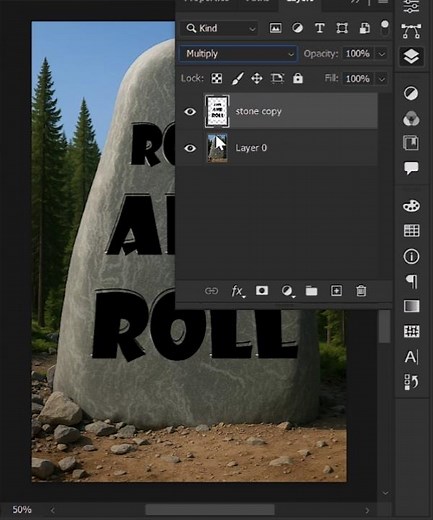Add a layer mask
The width and height of the screenshot is (433, 520).
click(262, 291)
